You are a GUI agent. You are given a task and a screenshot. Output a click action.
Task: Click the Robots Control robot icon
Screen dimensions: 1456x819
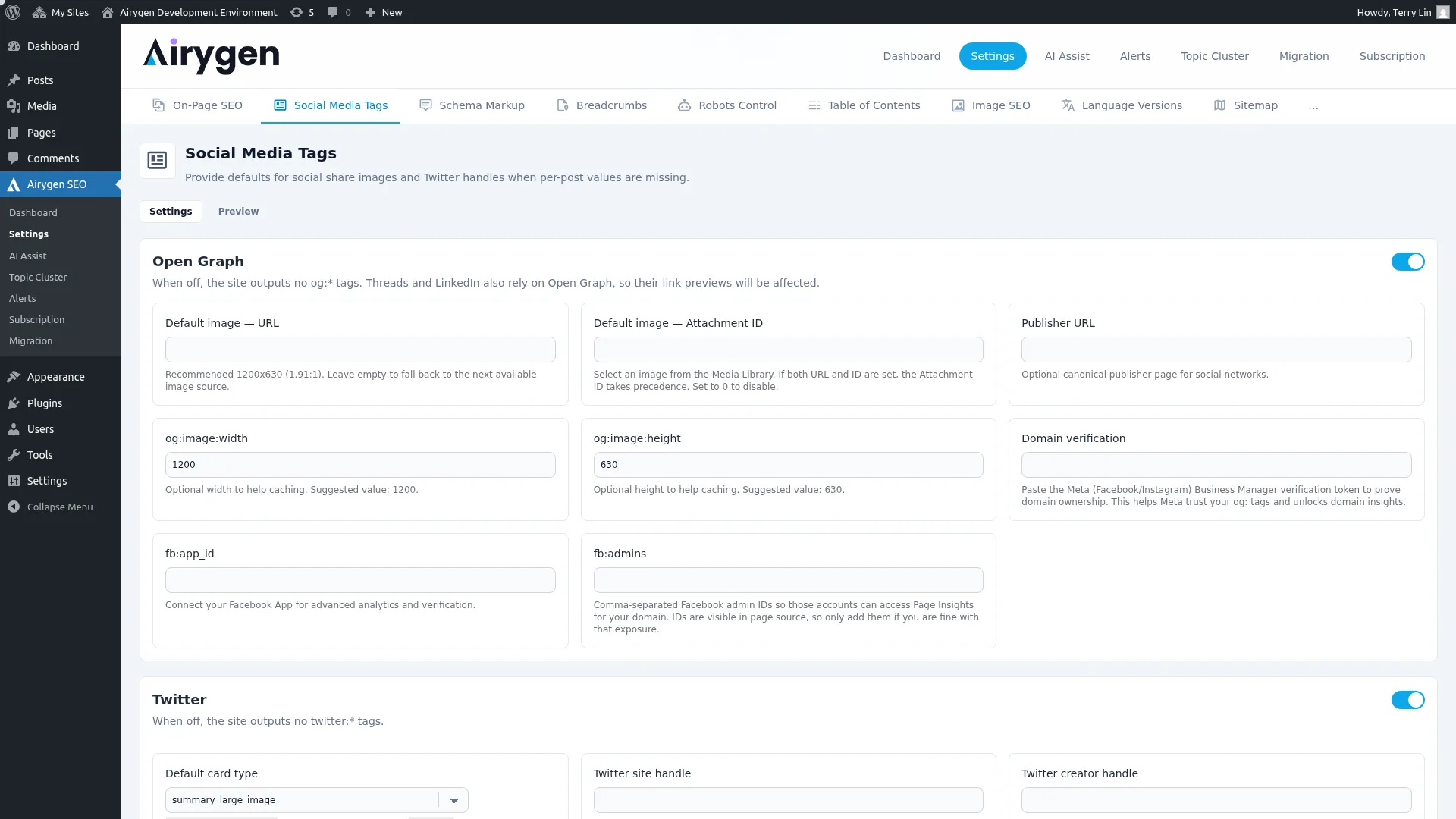pos(684,105)
